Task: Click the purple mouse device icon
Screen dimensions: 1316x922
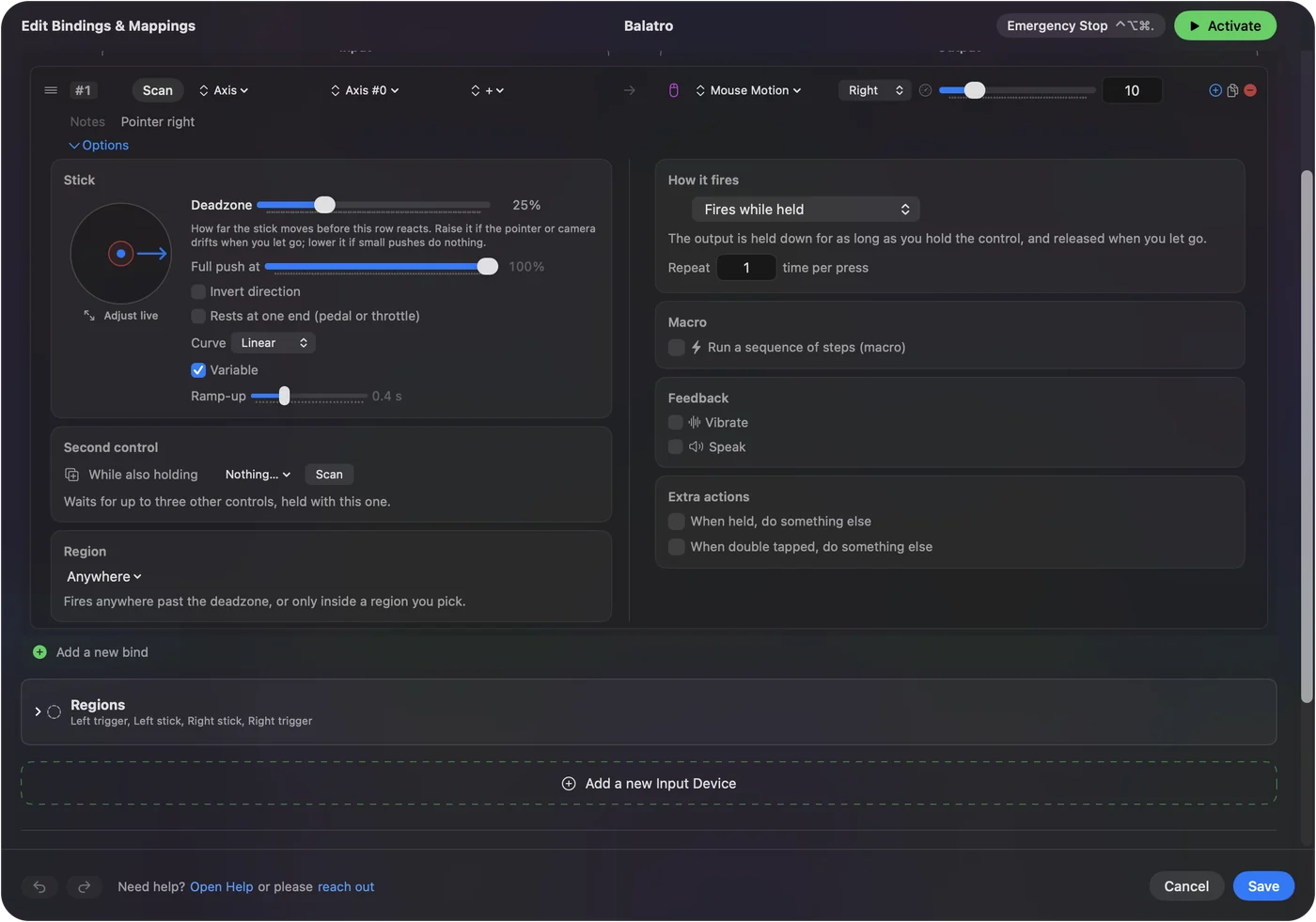Action: pos(673,90)
